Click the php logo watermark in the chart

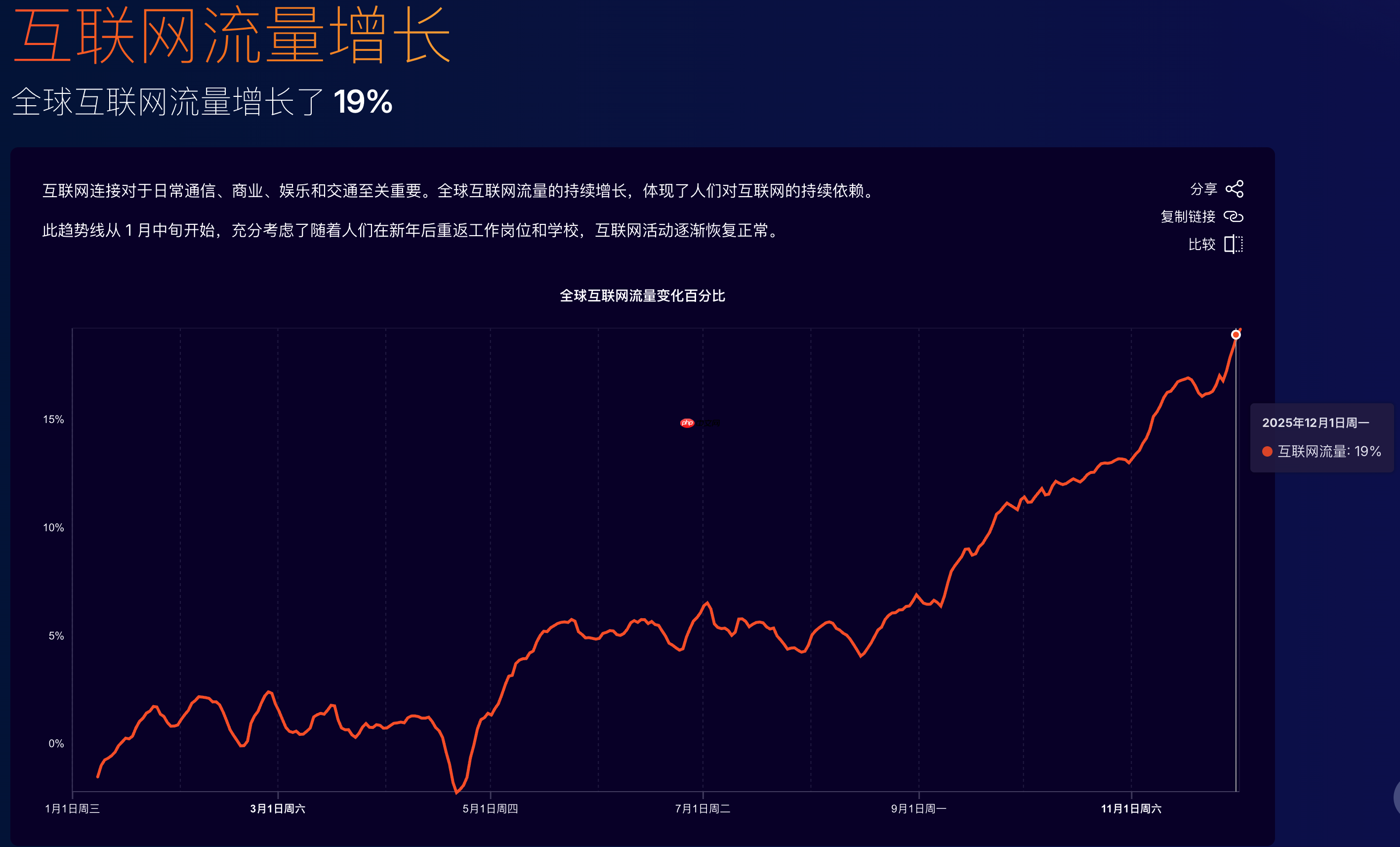click(688, 423)
